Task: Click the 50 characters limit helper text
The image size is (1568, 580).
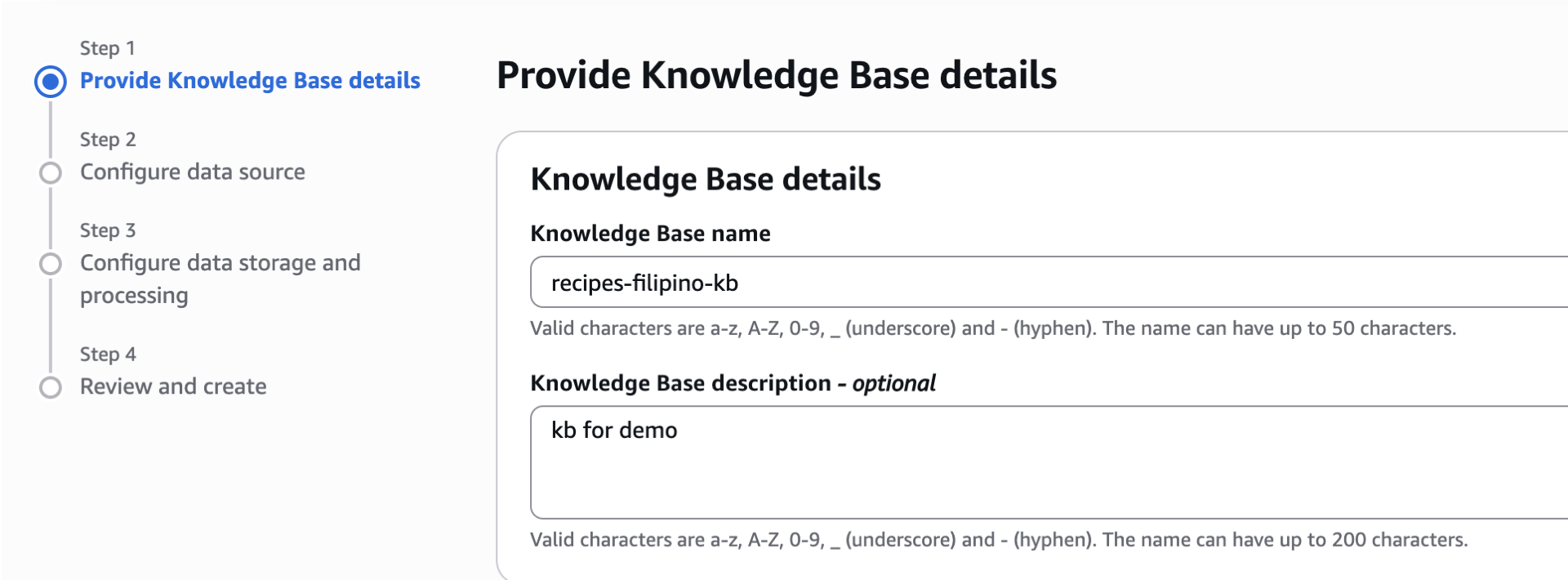Action: [x=992, y=328]
